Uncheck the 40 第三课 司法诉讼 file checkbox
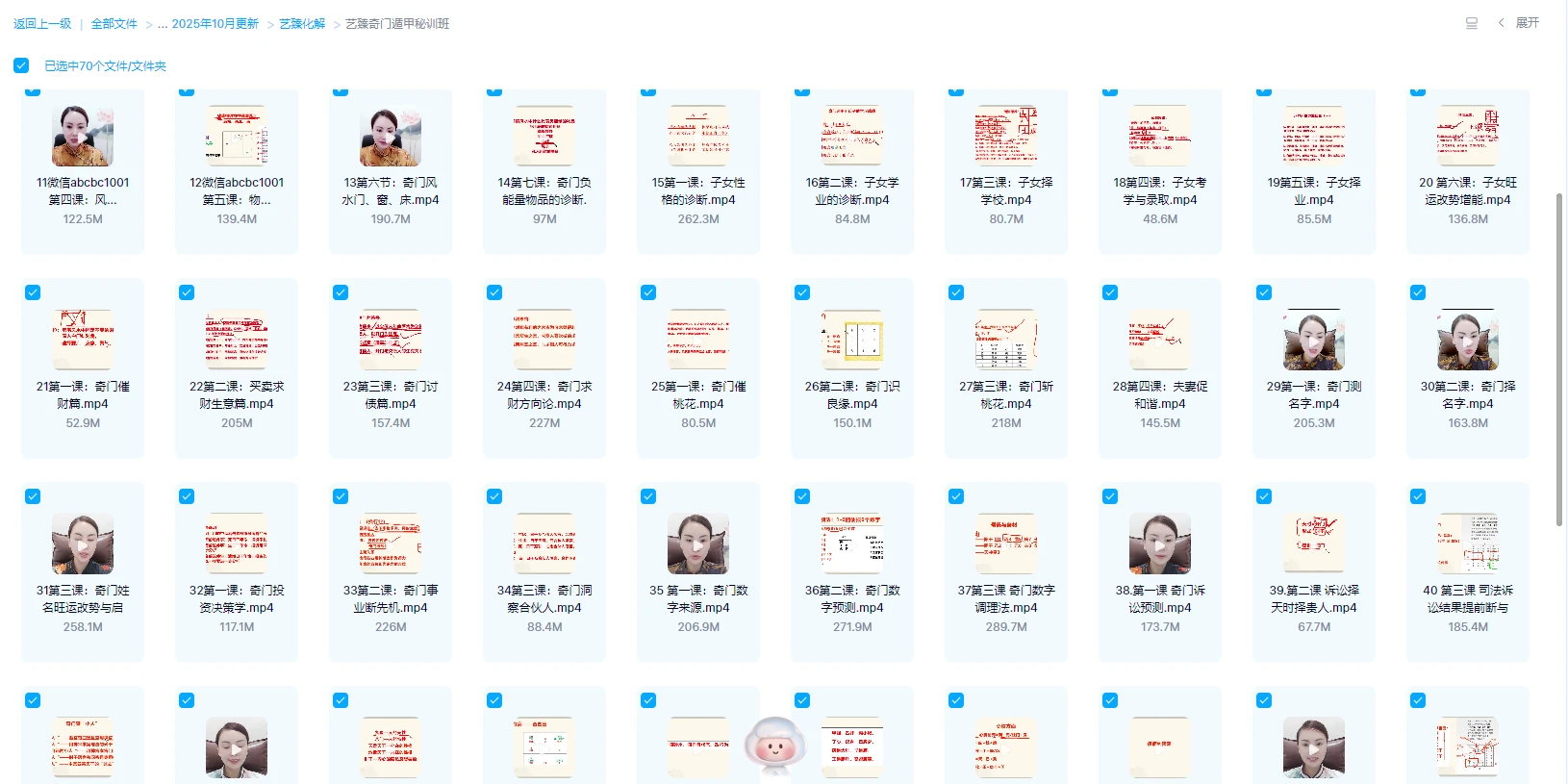This screenshot has height=784, width=1568. [x=1418, y=496]
